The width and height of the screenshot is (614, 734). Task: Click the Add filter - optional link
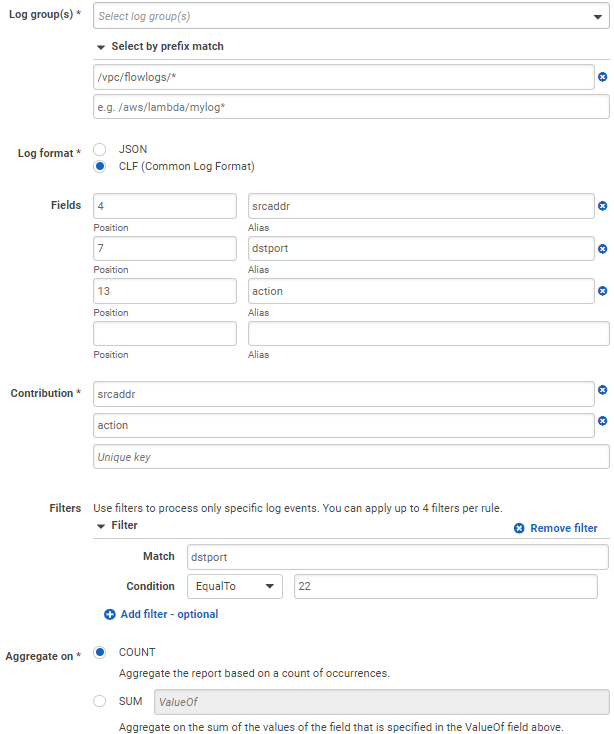(169, 614)
